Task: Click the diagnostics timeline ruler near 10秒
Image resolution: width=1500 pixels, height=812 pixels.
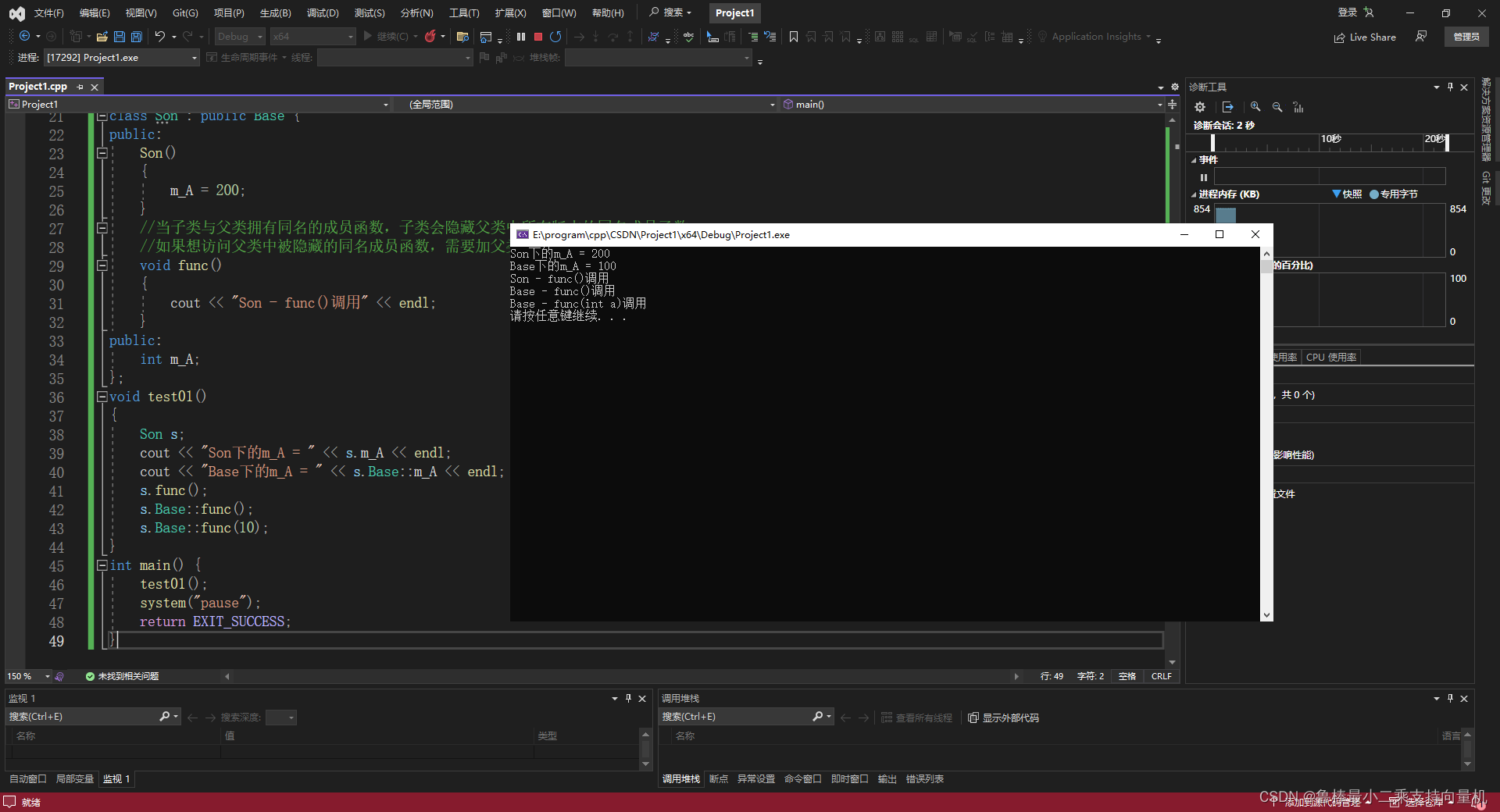Action: coord(1330,142)
